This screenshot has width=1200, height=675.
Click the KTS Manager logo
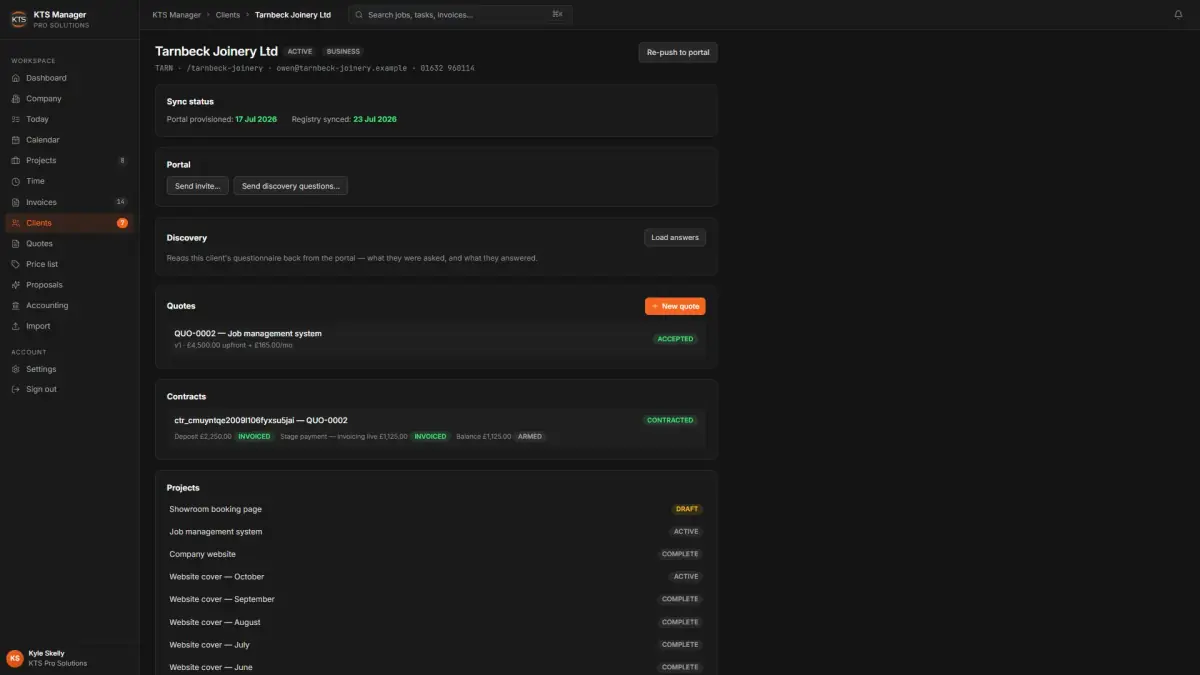18,19
